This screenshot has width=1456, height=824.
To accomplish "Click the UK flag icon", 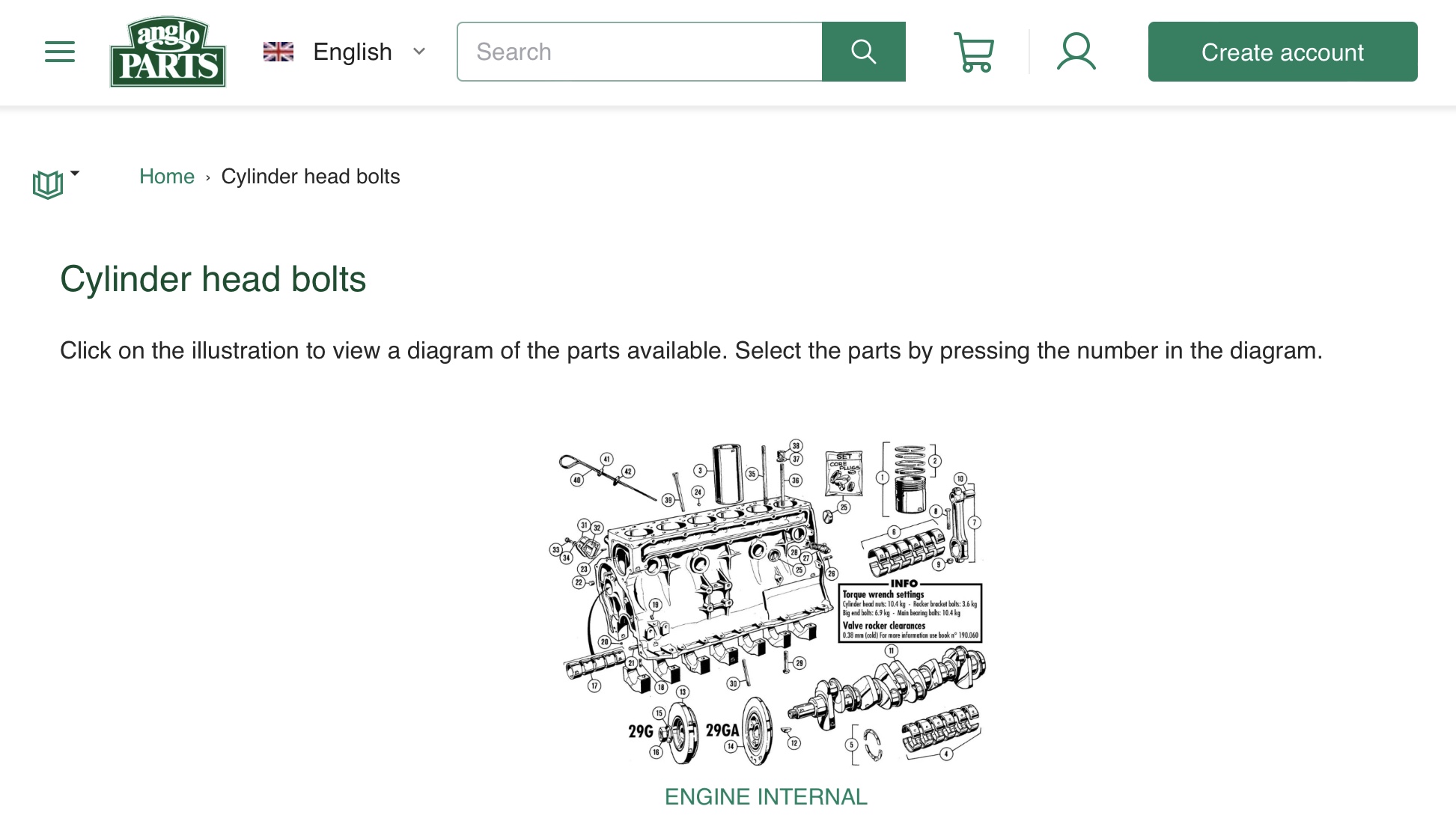I will click(x=278, y=52).
